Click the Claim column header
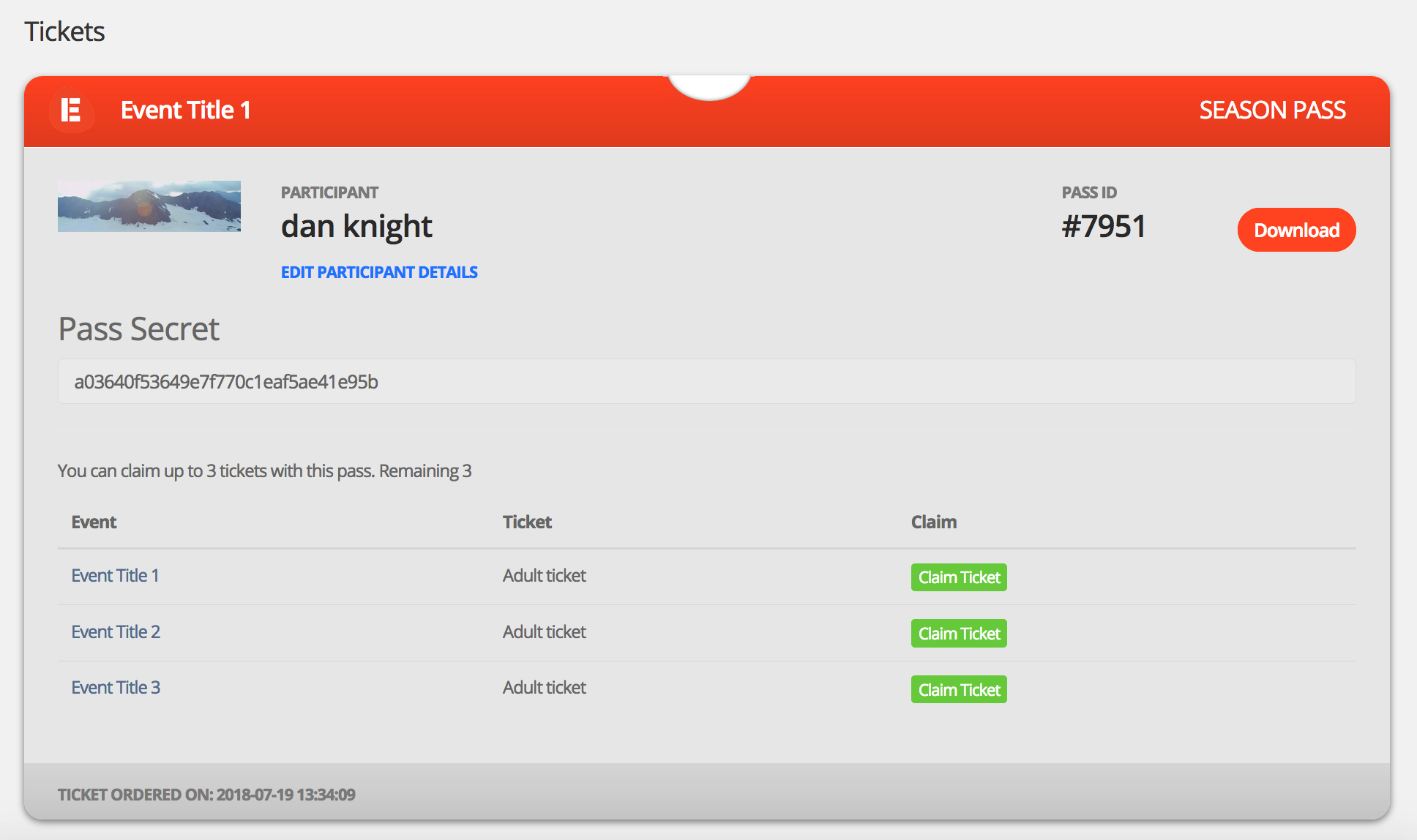This screenshot has height=840, width=1417. pyautogui.click(x=933, y=522)
